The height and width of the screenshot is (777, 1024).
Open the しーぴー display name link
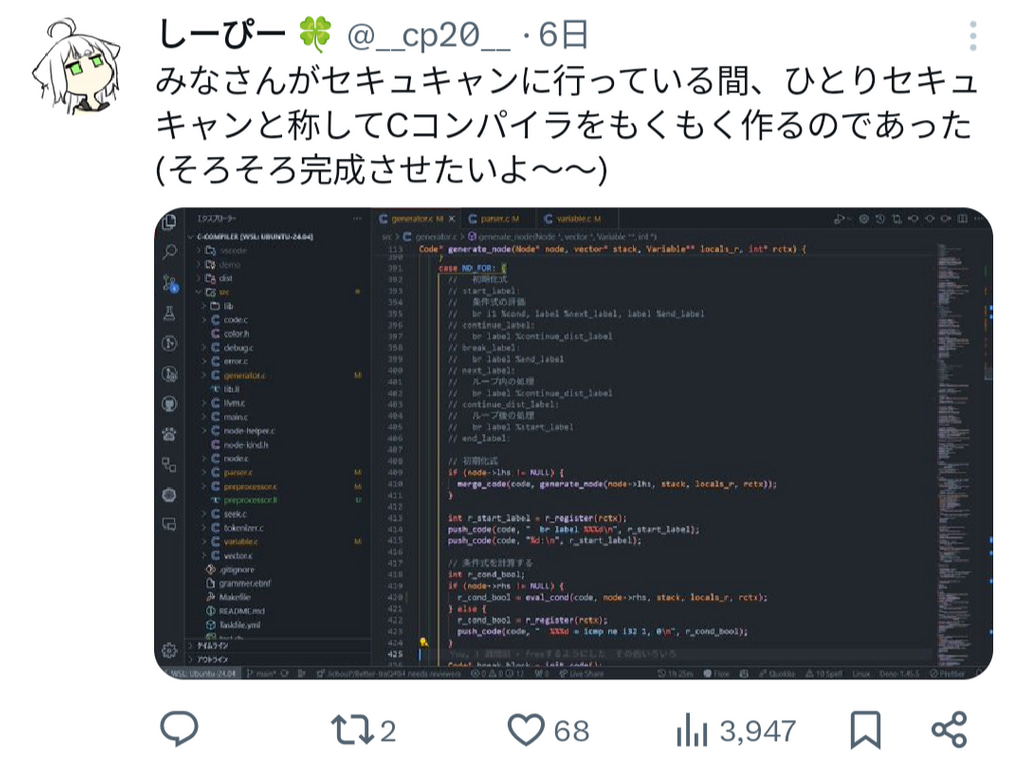point(222,35)
